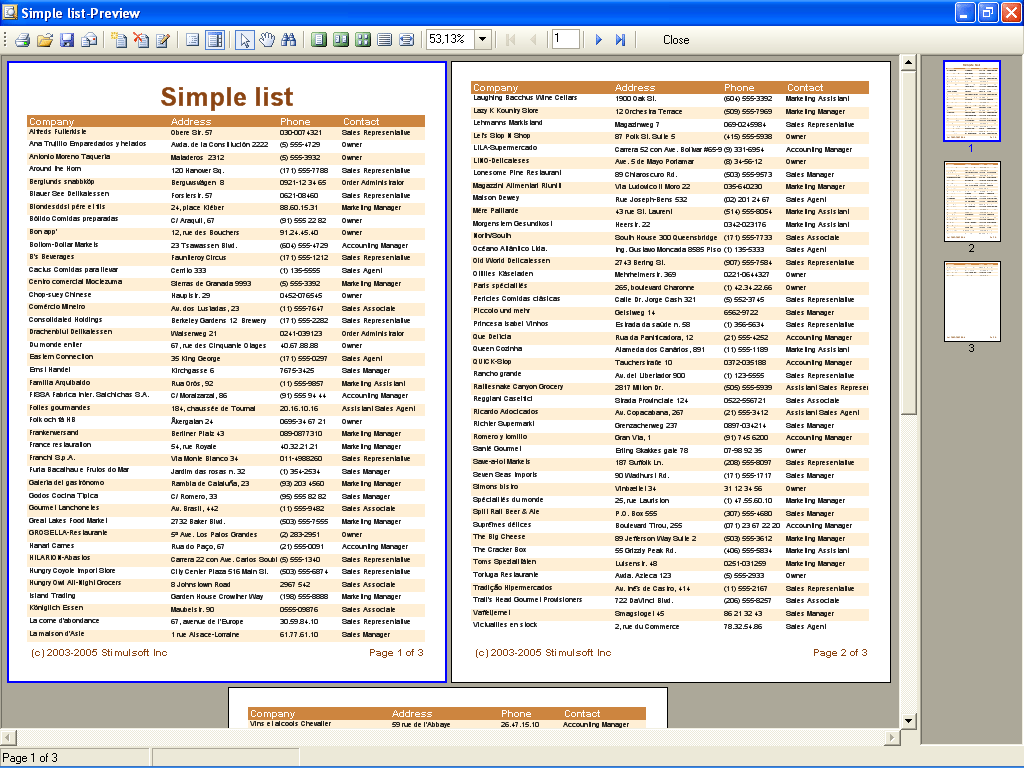The width and height of the screenshot is (1024, 768).
Task: Save the report using floppy disk icon
Action: [x=67, y=40]
